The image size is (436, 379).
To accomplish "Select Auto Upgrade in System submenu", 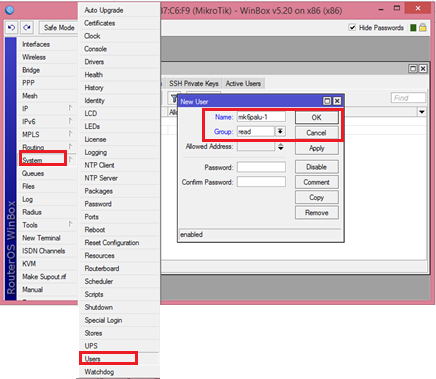I will pos(118,10).
